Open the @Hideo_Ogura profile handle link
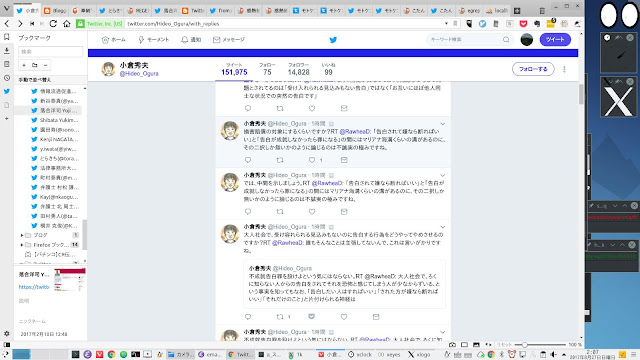The height and width of the screenshot is (360, 640). pos(139,73)
